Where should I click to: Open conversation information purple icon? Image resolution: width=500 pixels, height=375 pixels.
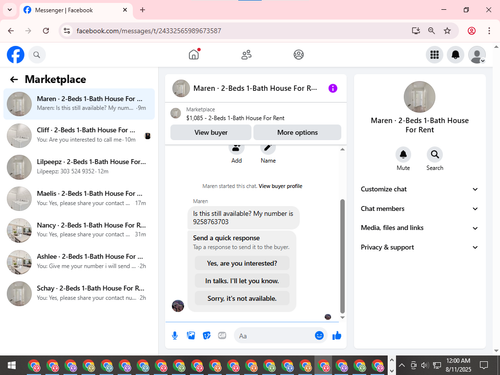[333, 88]
